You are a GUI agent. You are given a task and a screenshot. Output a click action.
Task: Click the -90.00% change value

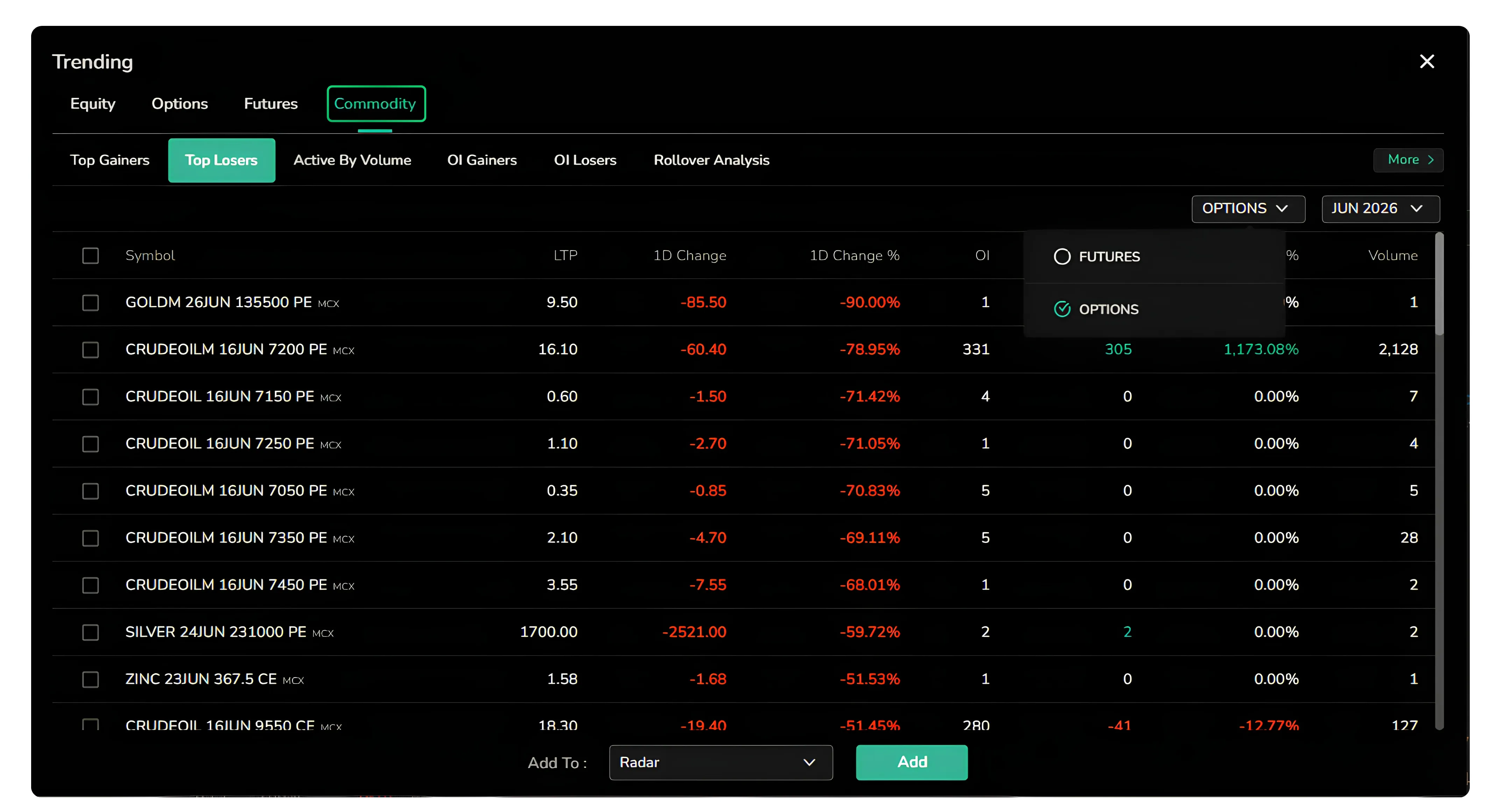pos(869,302)
